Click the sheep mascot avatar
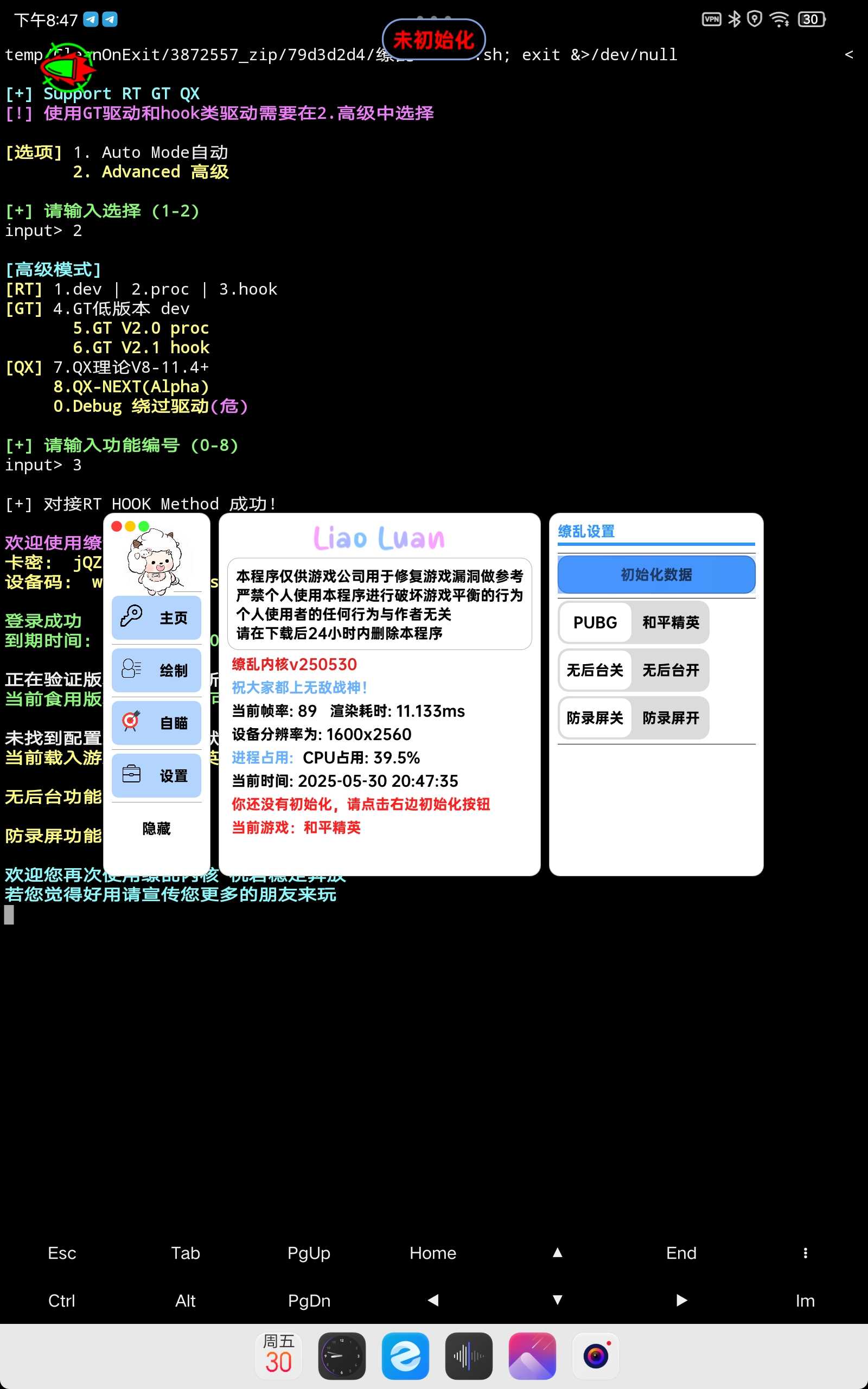The image size is (868, 1389). (x=156, y=562)
